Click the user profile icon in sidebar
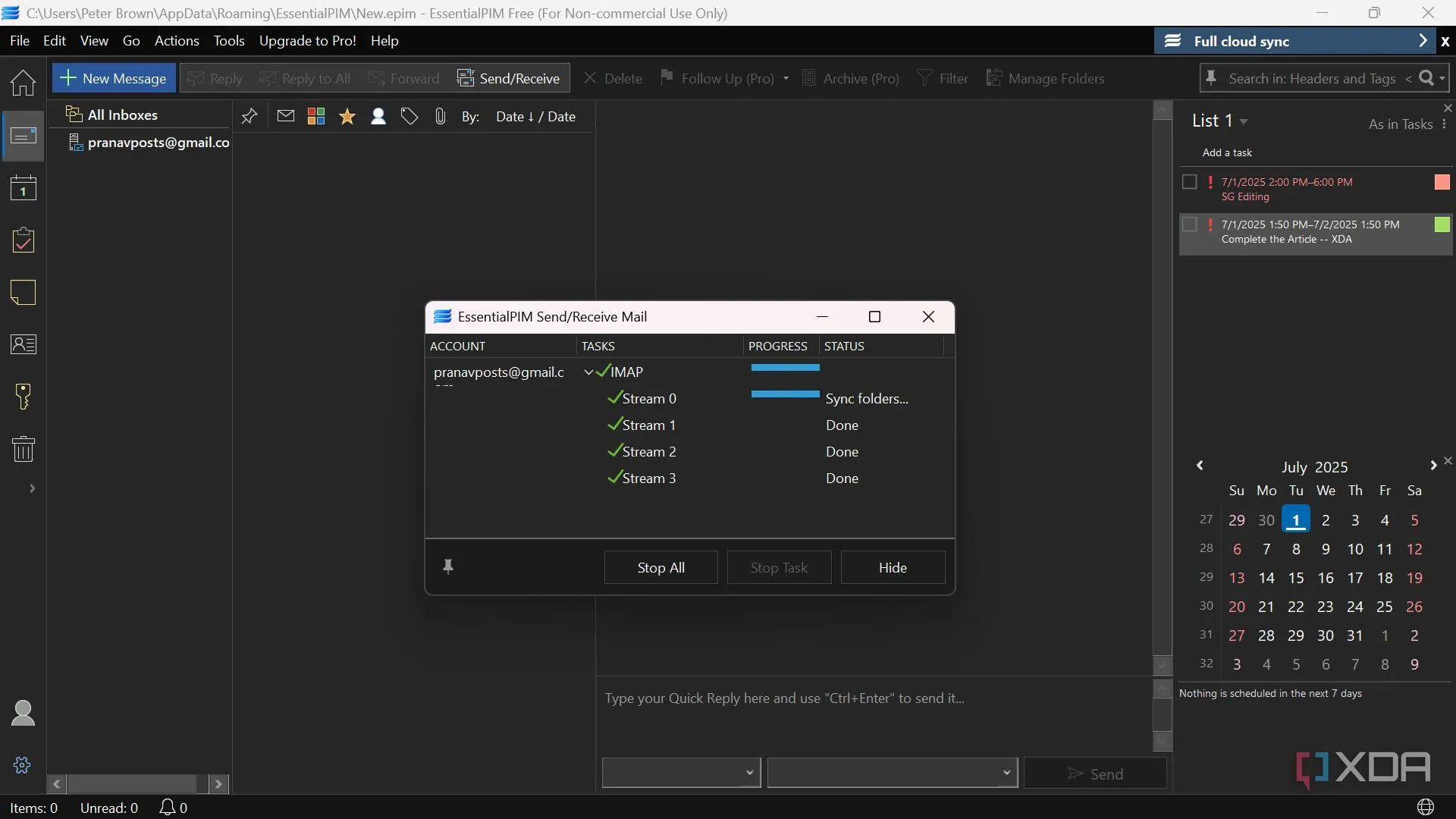 (23, 713)
